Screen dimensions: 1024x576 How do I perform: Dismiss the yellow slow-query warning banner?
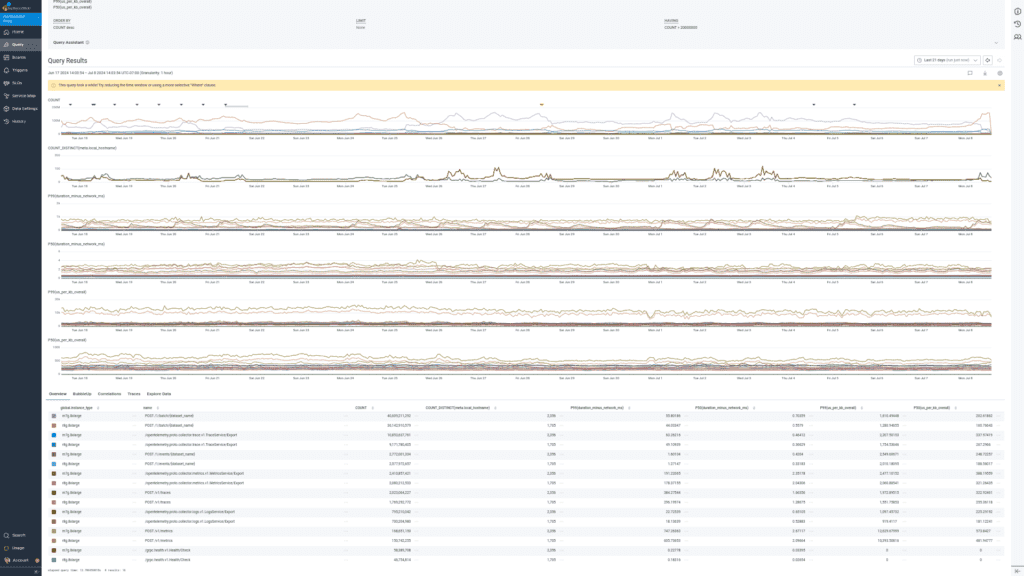(999, 85)
